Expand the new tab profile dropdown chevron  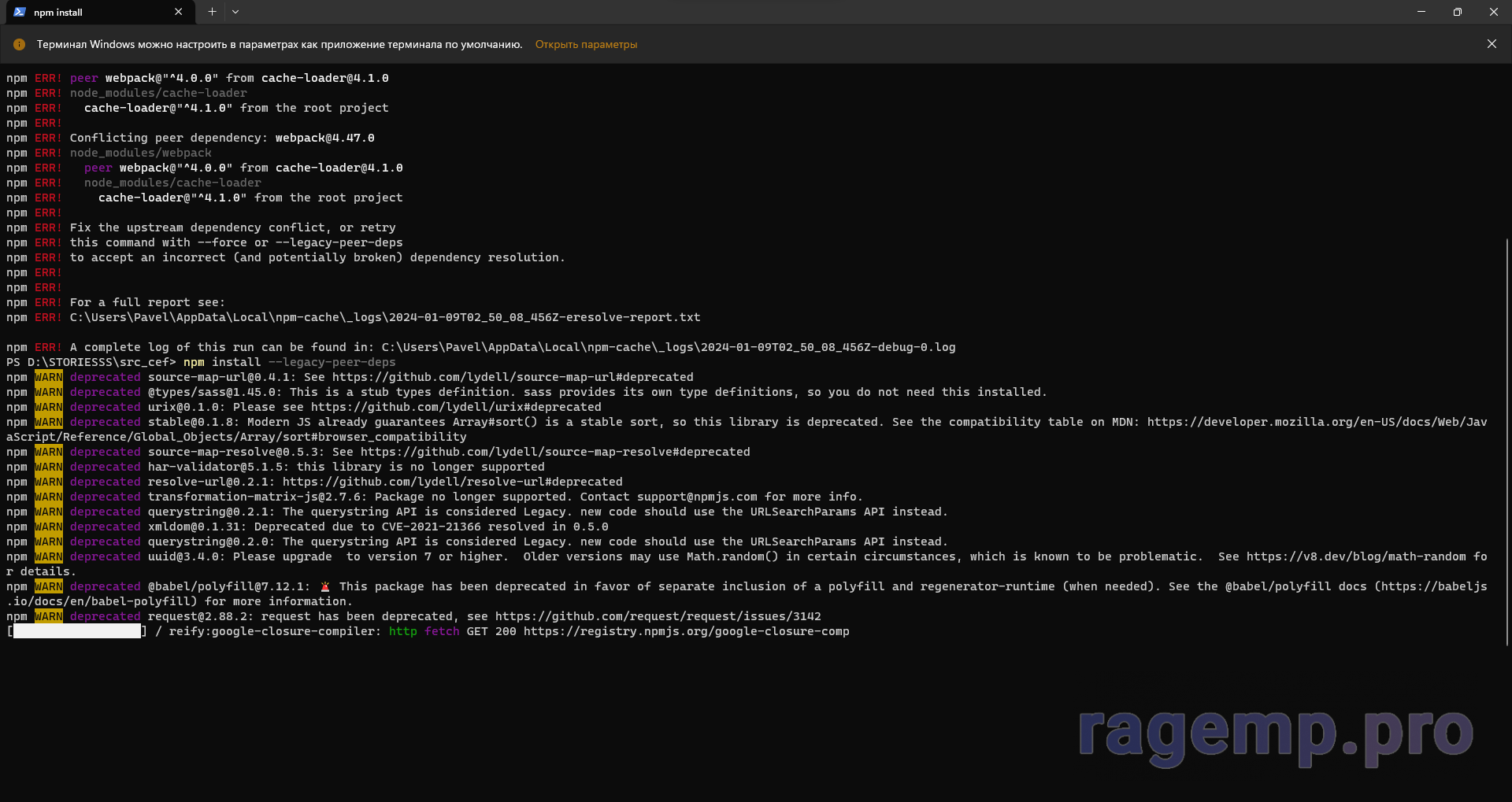[x=235, y=12]
